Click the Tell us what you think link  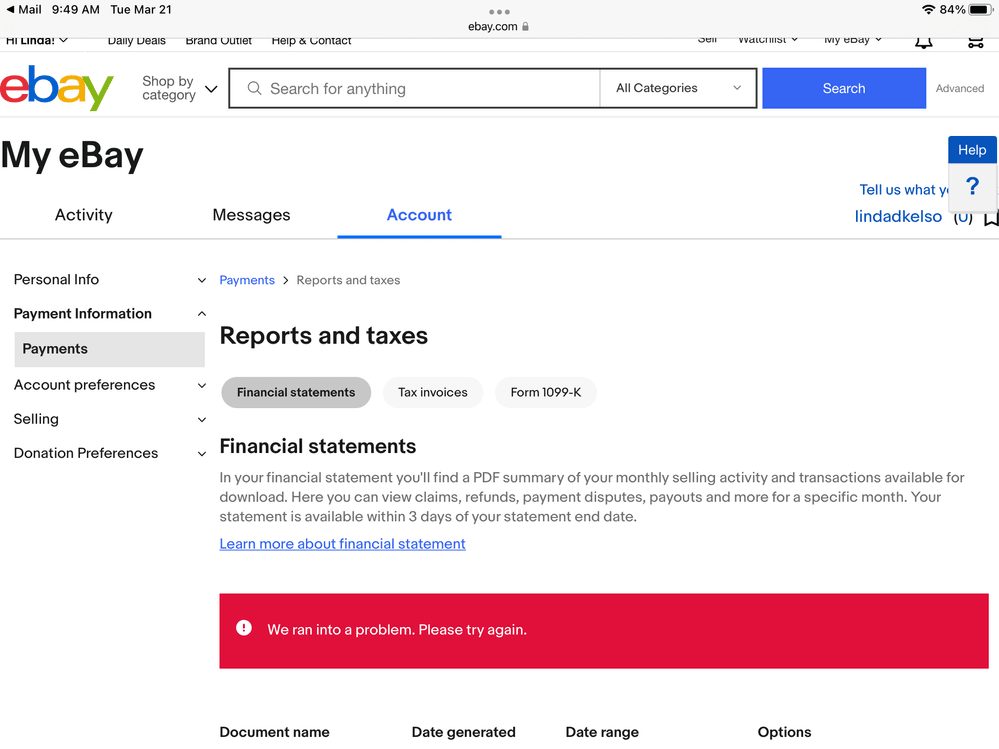click(903, 190)
